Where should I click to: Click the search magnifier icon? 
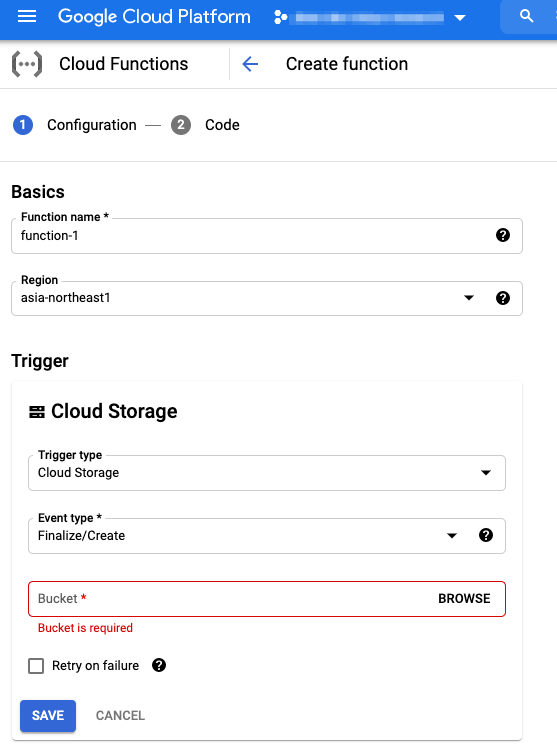tap(526, 16)
